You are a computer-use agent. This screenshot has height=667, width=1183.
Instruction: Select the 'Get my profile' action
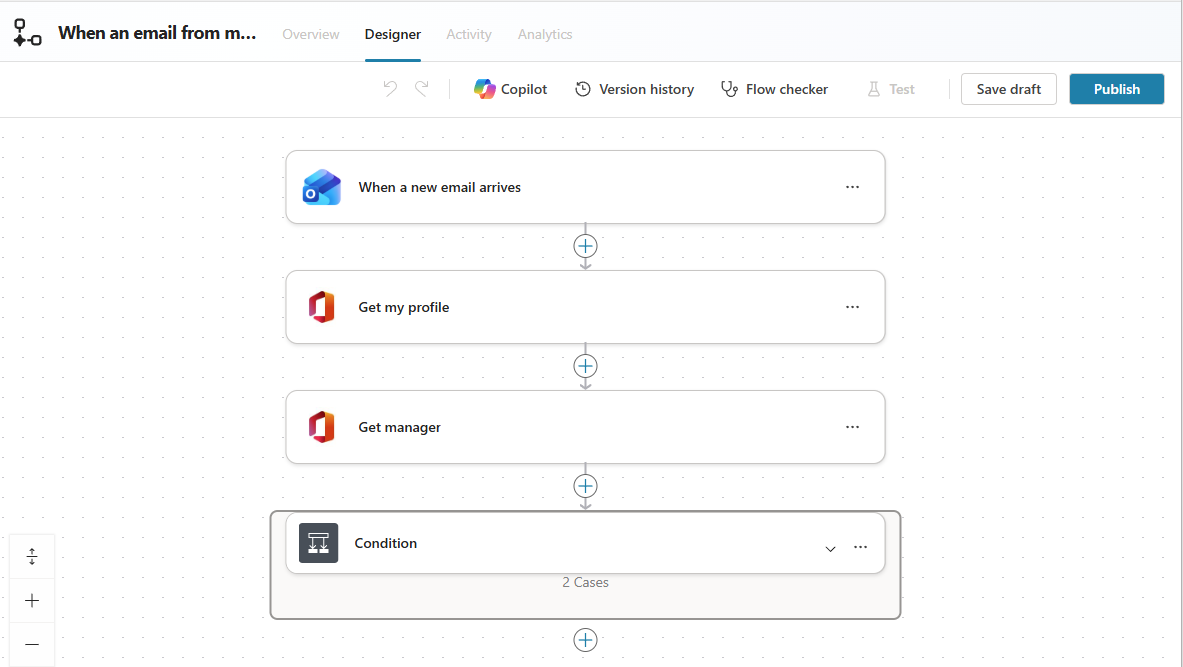point(585,307)
